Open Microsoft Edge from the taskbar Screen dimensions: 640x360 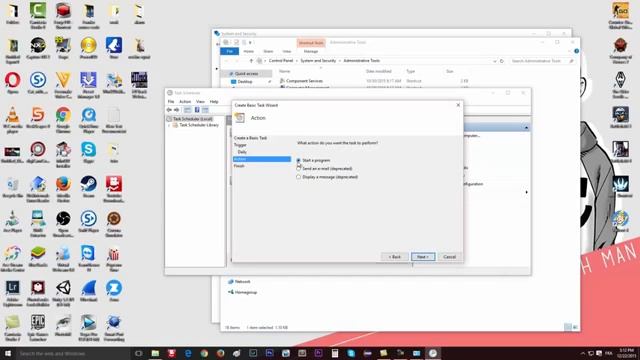click(x=188, y=353)
